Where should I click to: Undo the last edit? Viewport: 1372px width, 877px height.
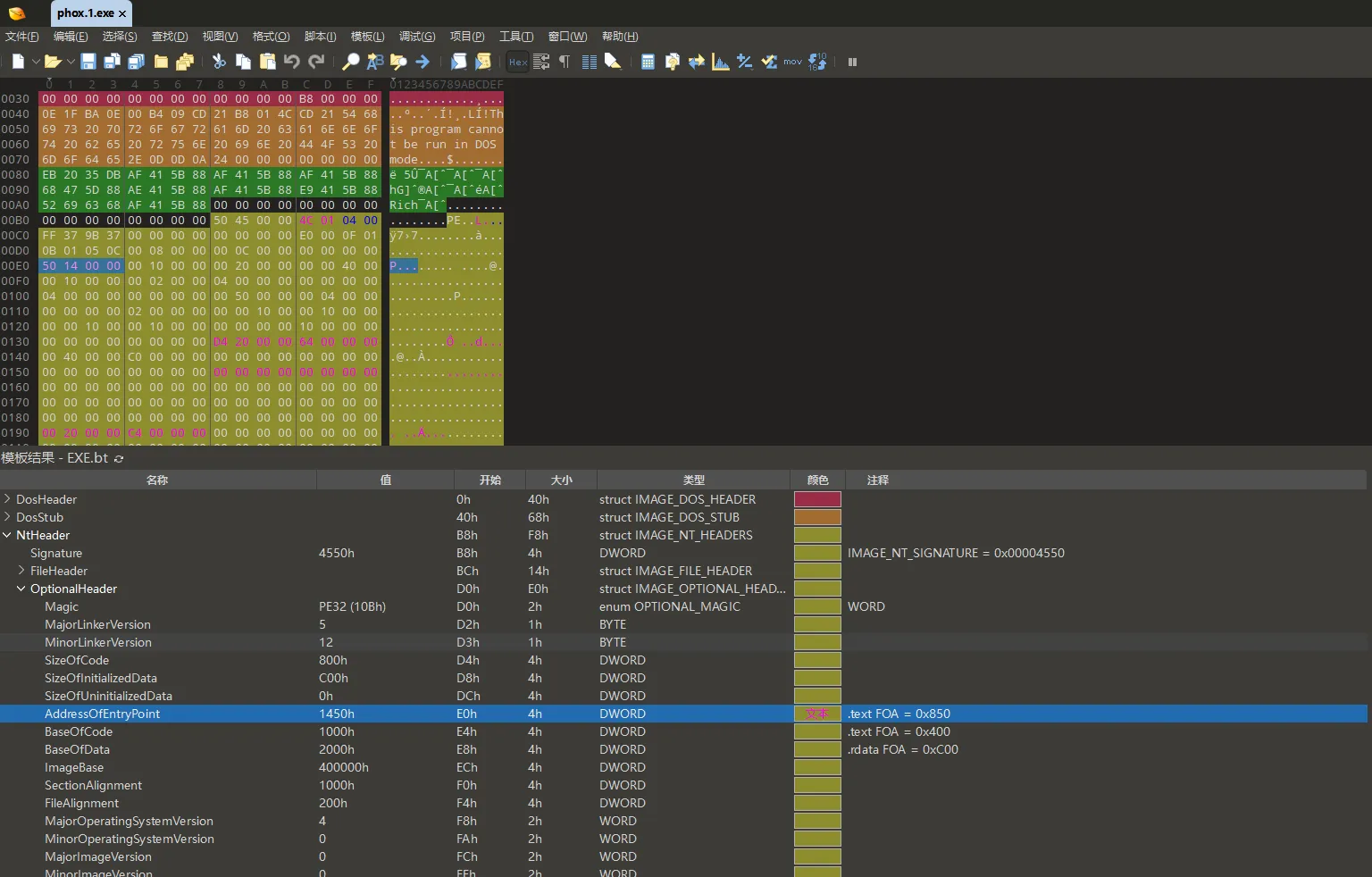coord(291,62)
